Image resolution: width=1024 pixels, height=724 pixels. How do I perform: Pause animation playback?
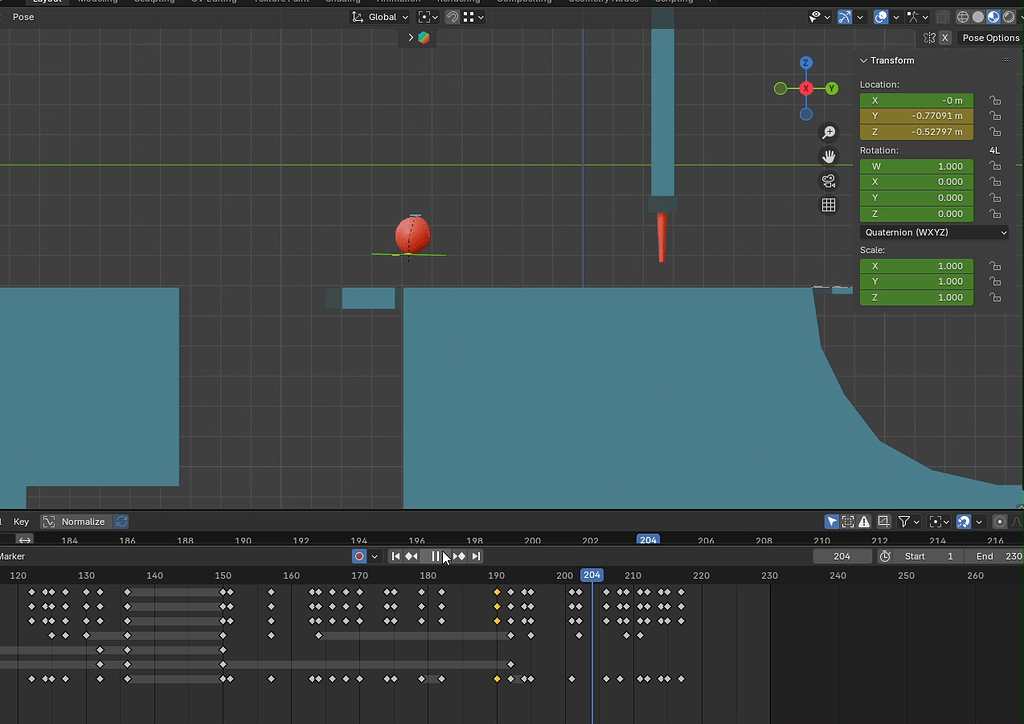pyautogui.click(x=436, y=556)
